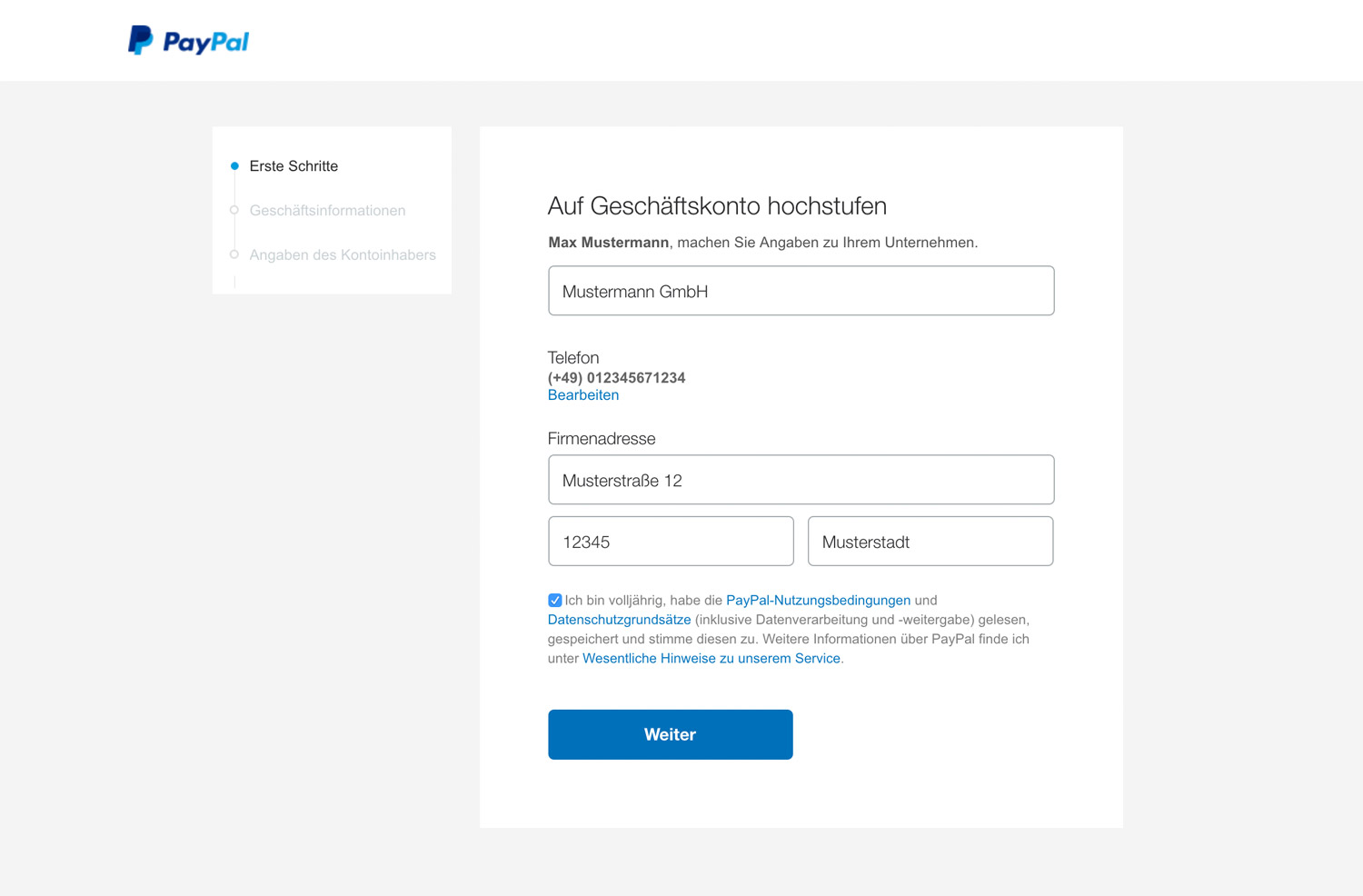Open the Geschäftsinformationen step
The image size is (1363, 896).
coord(327,211)
